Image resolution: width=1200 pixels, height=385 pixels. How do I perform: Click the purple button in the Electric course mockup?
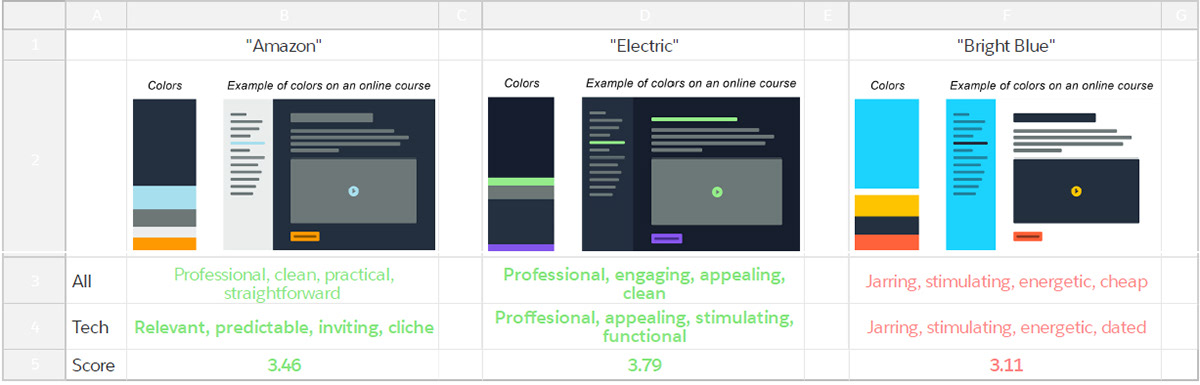667,239
